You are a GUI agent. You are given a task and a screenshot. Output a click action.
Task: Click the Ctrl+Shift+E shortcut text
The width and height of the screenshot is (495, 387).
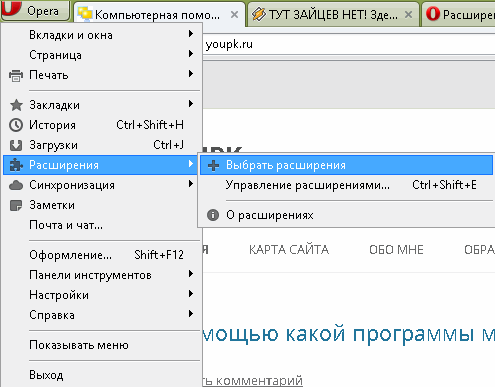(444, 185)
